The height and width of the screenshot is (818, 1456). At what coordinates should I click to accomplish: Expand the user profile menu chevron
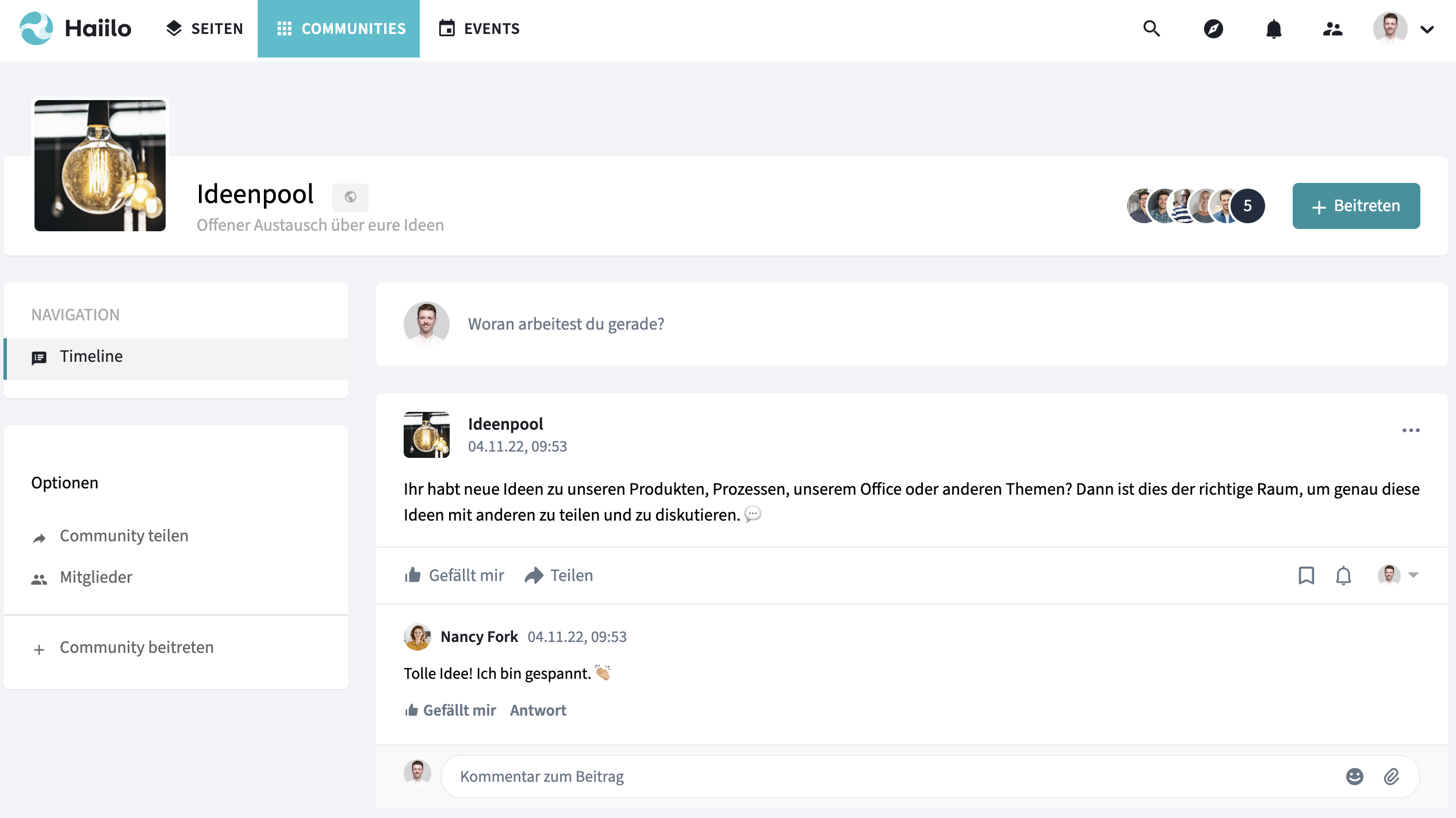[1427, 29]
